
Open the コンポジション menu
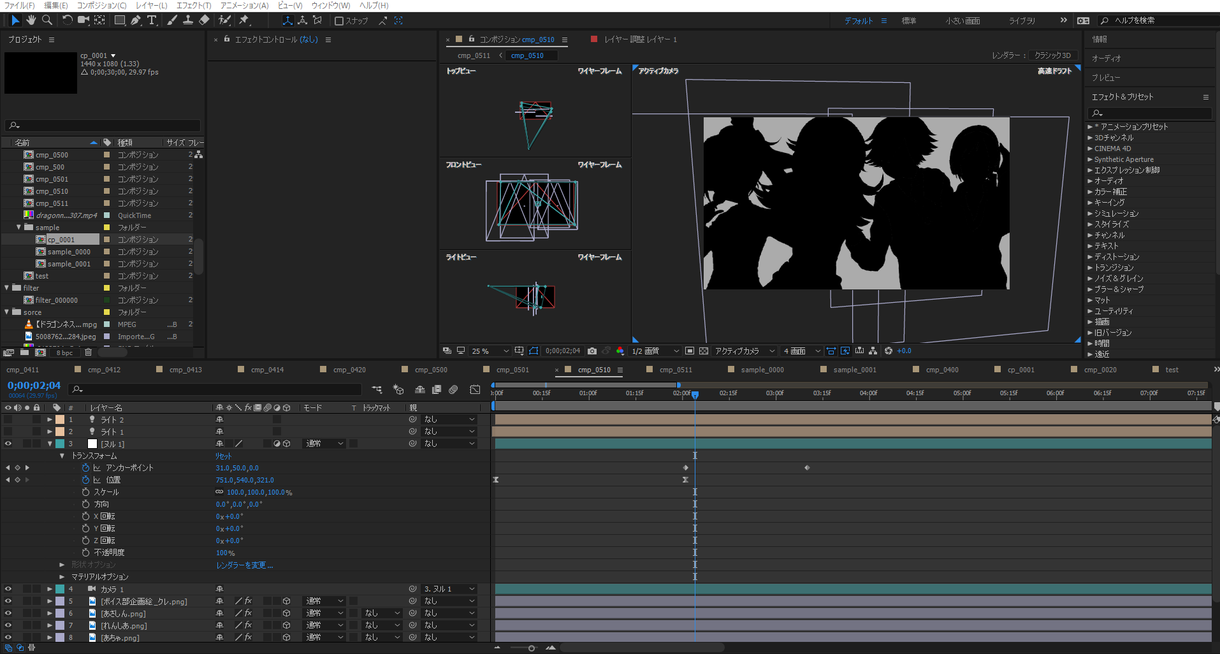click(102, 5)
